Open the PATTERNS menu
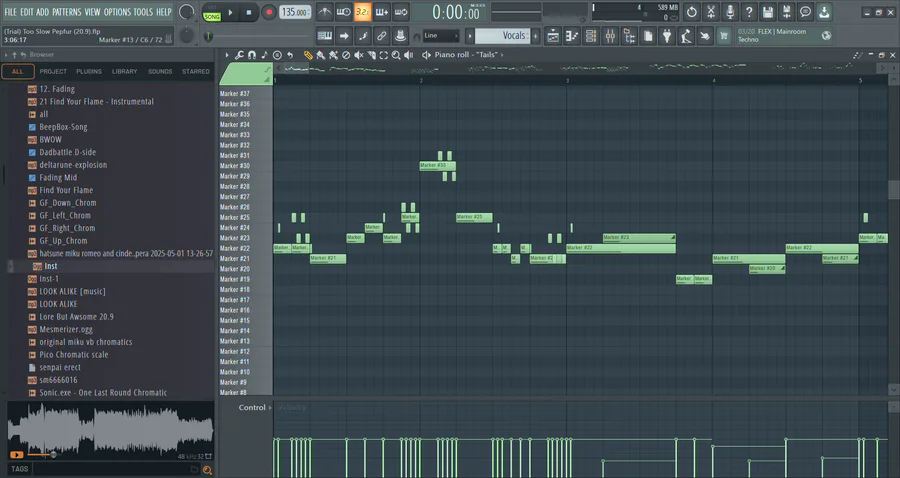This screenshot has width=900, height=478. tap(66, 12)
